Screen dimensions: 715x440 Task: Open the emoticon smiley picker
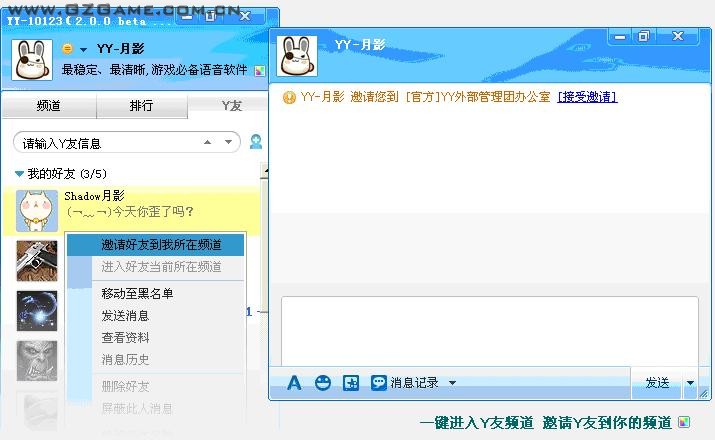point(323,383)
